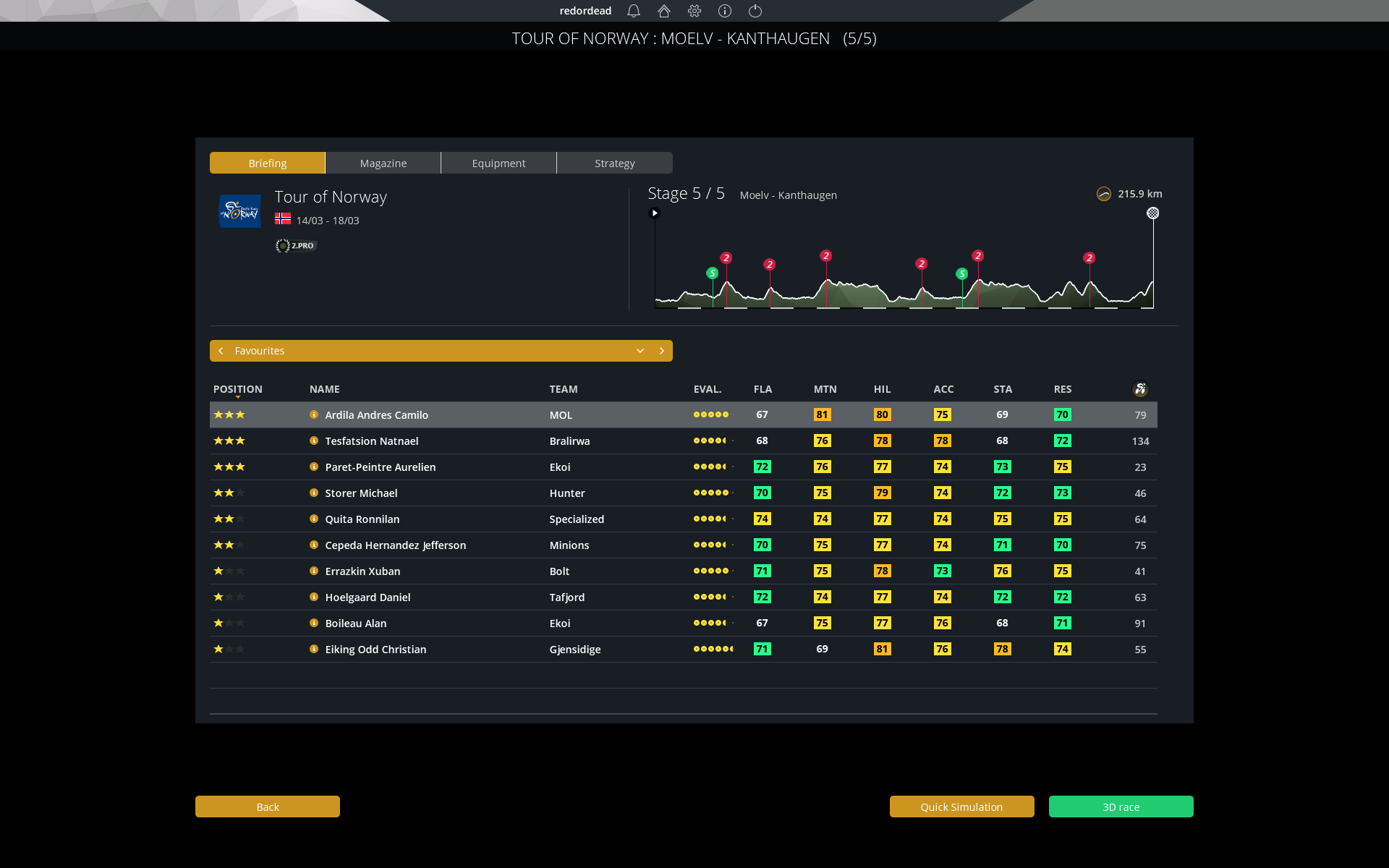This screenshot has width=1389, height=868.
Task: Run Quick Simulation
Action: tap(961, 807)
